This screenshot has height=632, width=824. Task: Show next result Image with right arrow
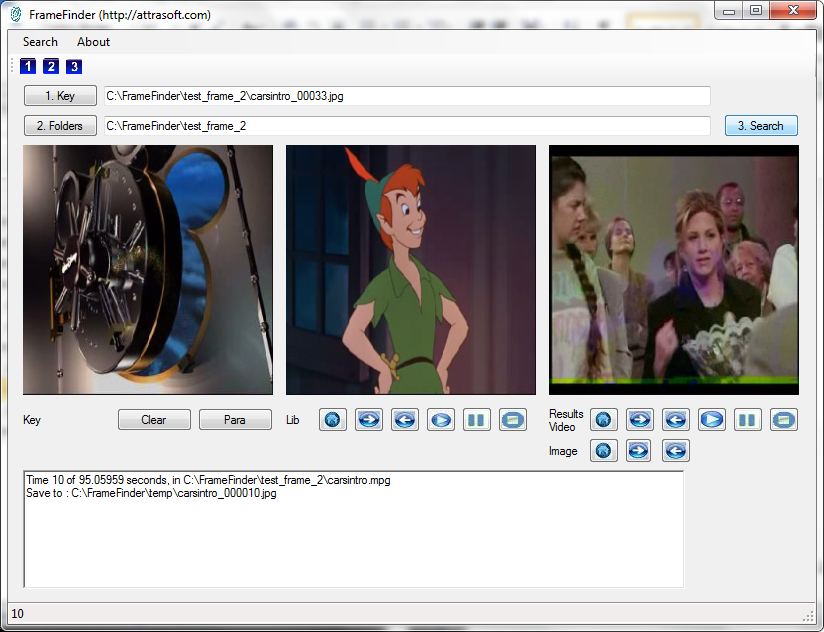point(638,451)
